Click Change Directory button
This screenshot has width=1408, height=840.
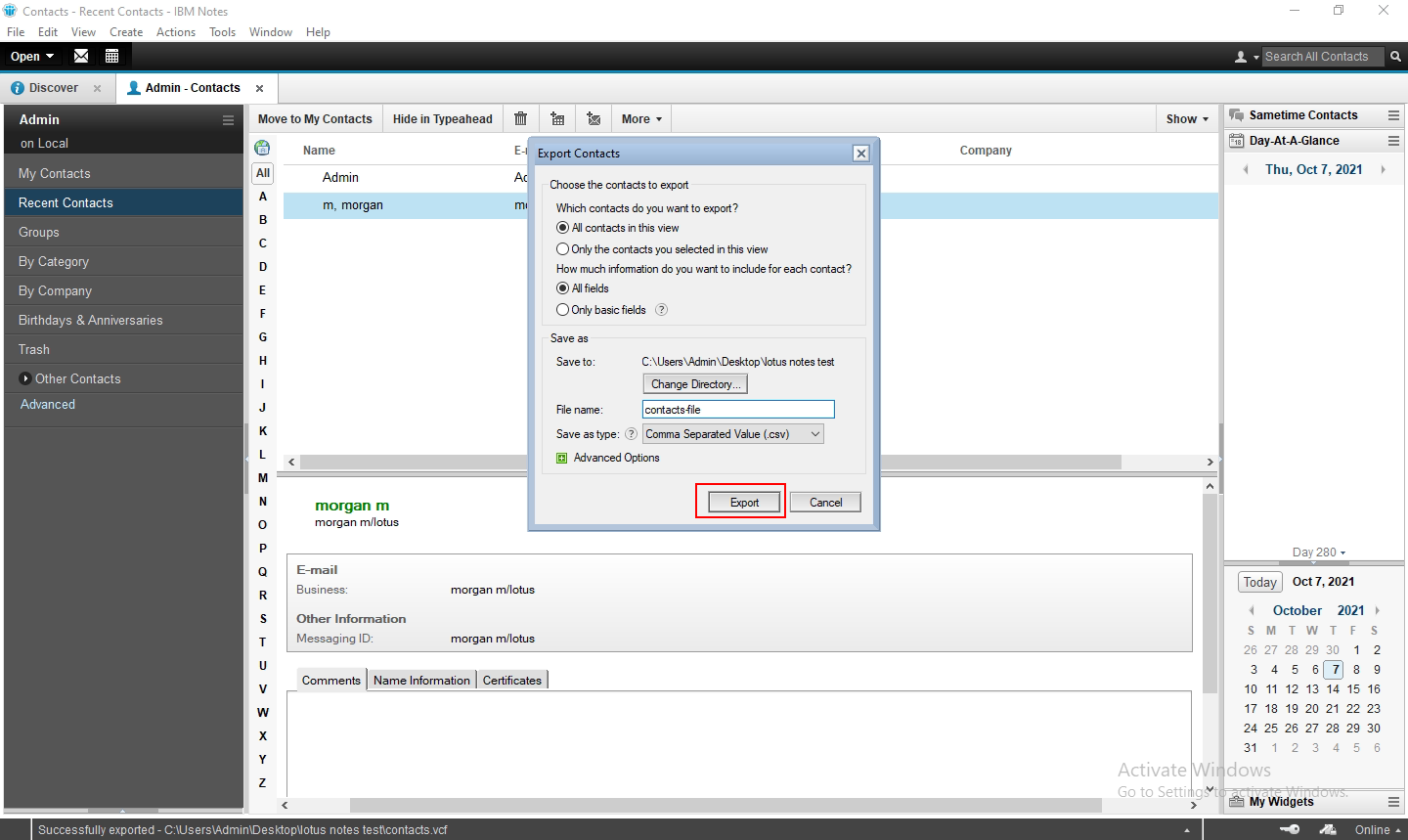tap(695, 384)
